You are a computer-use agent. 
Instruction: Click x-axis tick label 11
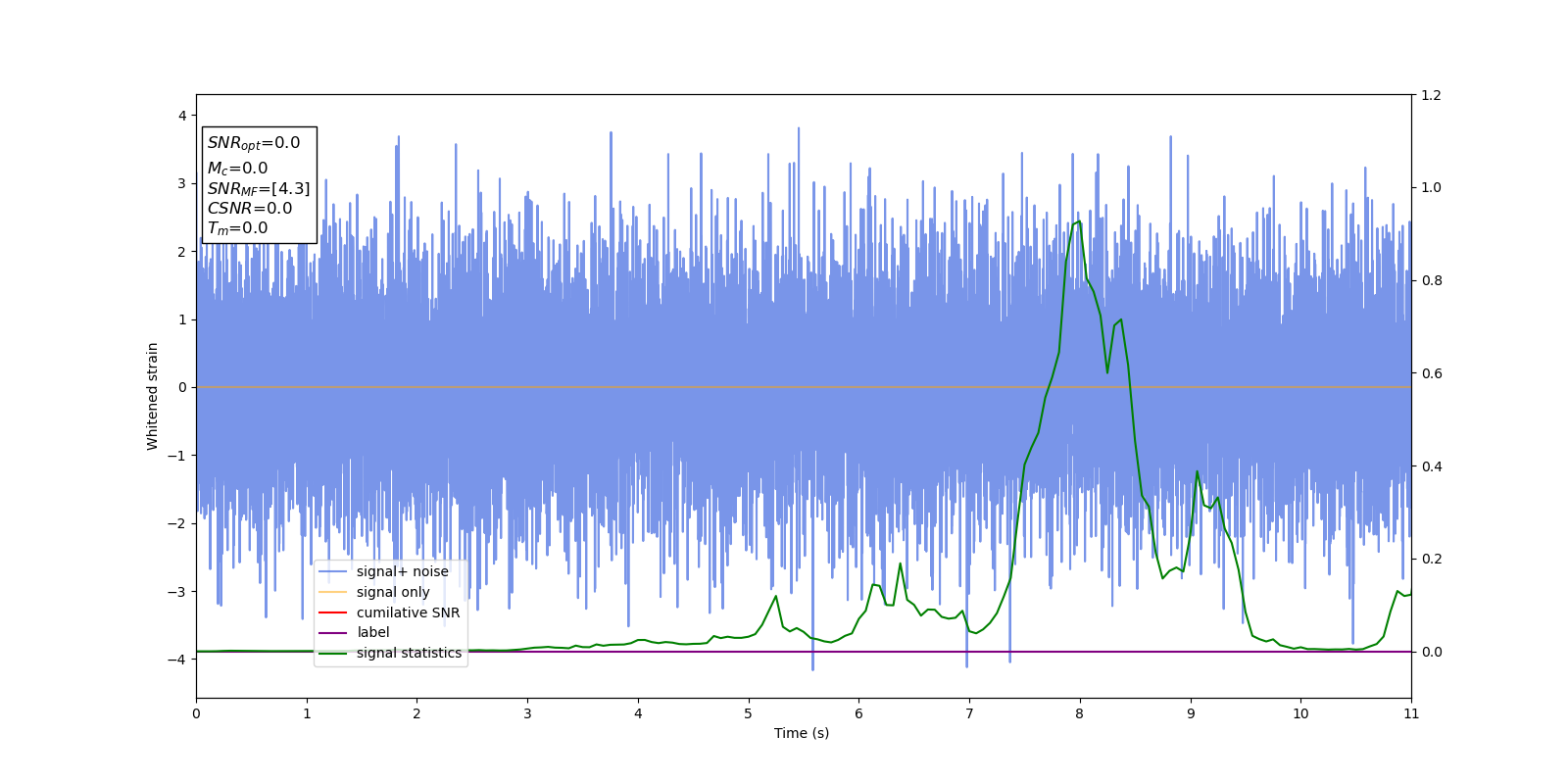point(1411,713)
